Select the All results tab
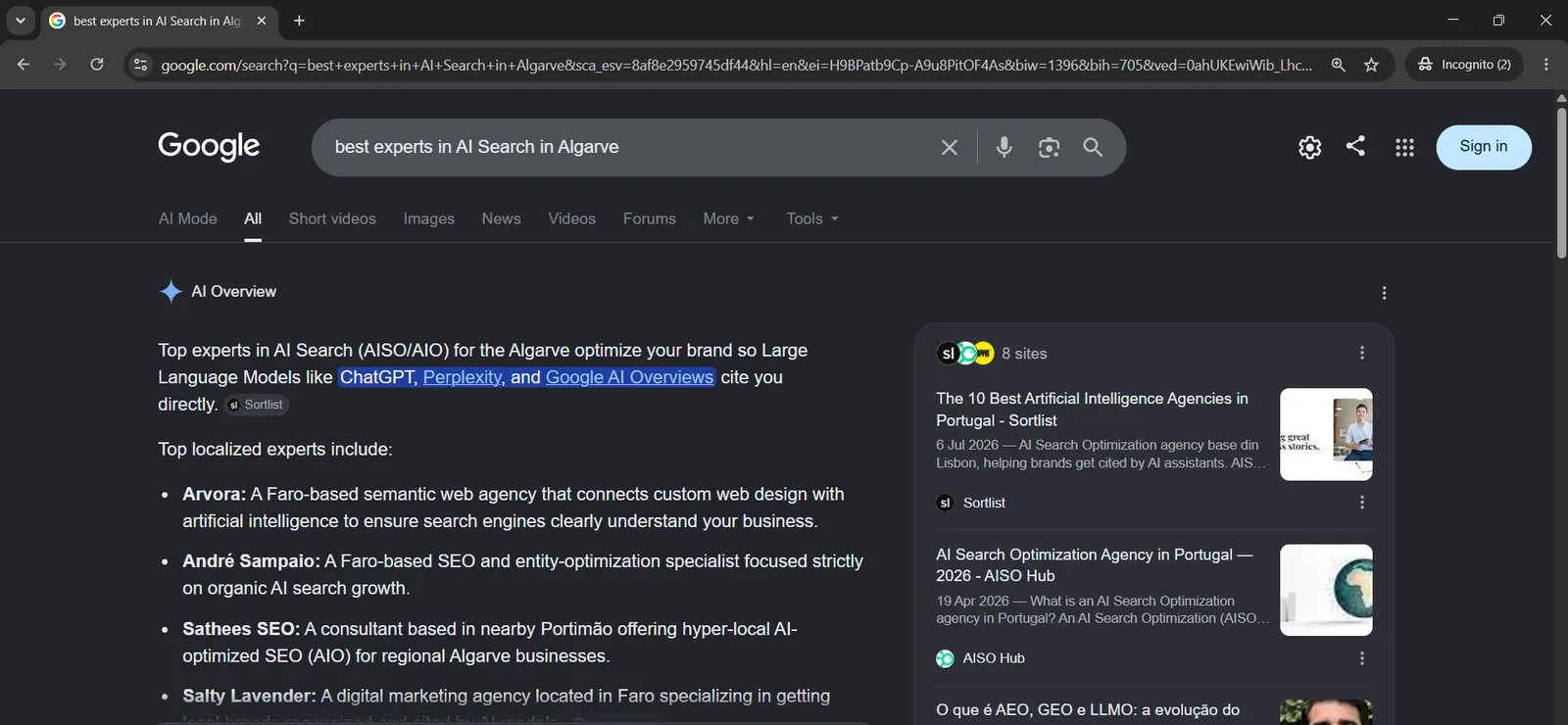Image resolution: width=1568 pixels, height=725 pixels. [253, 218]
